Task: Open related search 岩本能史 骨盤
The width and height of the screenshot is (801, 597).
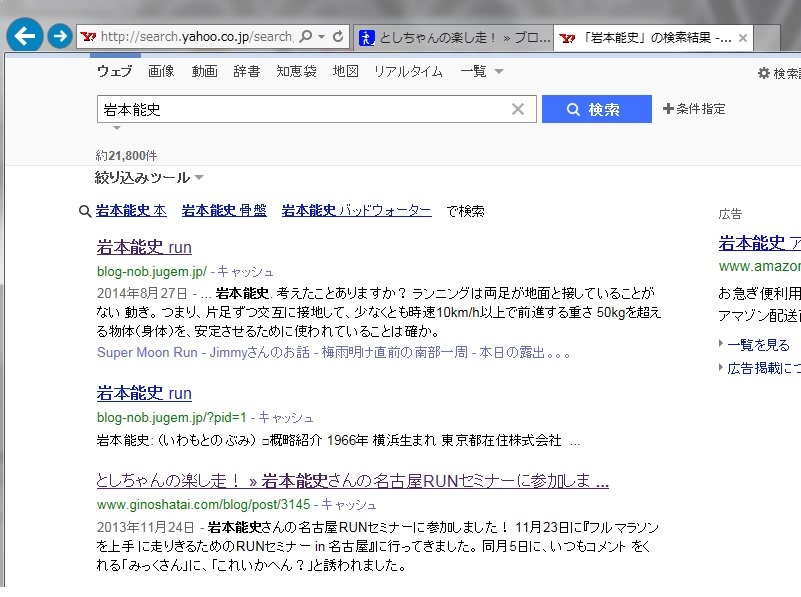Action: click(x=224, y=210)
